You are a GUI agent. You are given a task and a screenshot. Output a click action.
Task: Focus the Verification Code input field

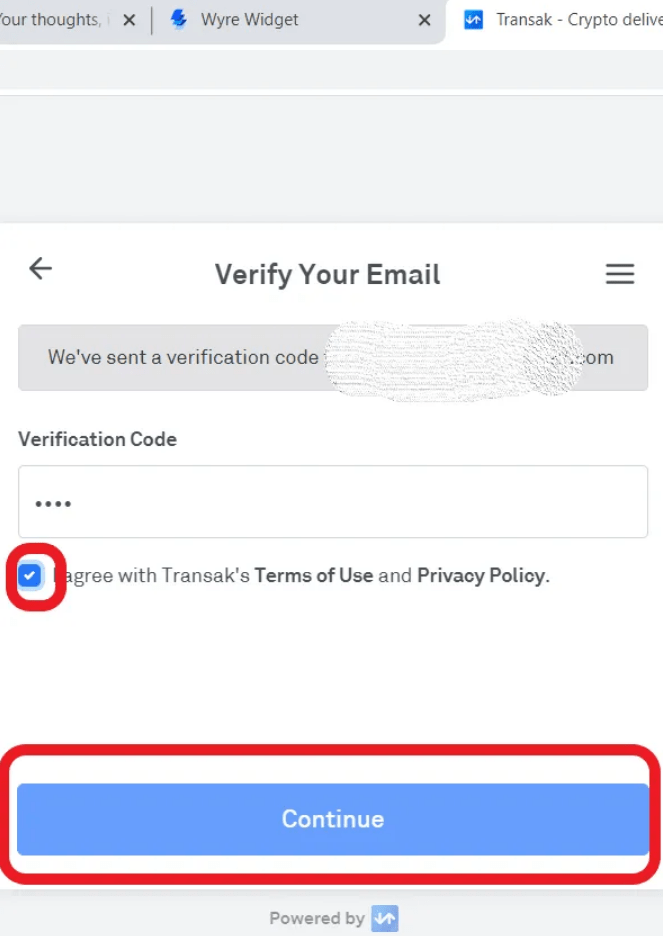(332, 502)
